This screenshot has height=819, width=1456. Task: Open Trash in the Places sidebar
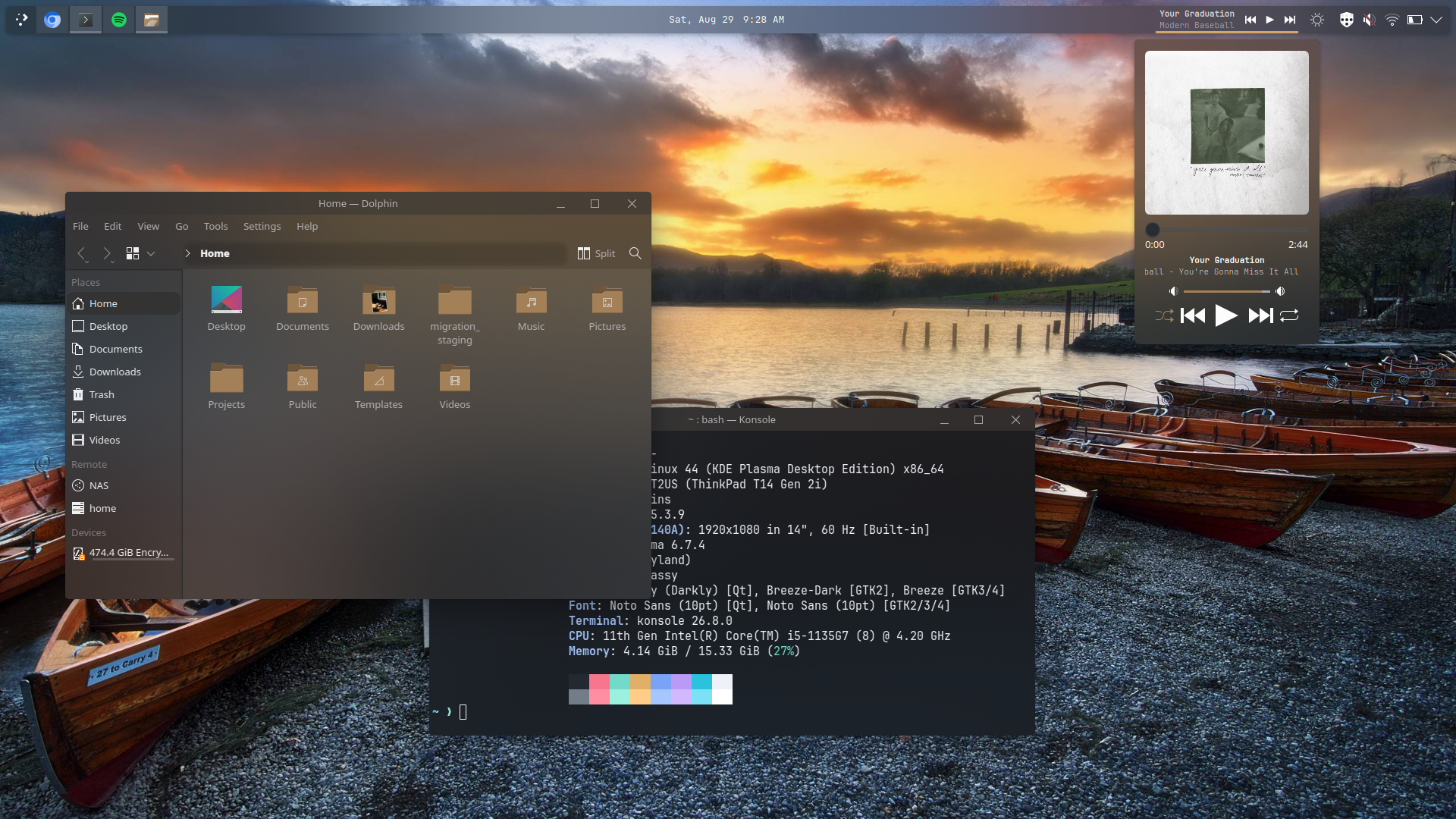pos(124,394)
